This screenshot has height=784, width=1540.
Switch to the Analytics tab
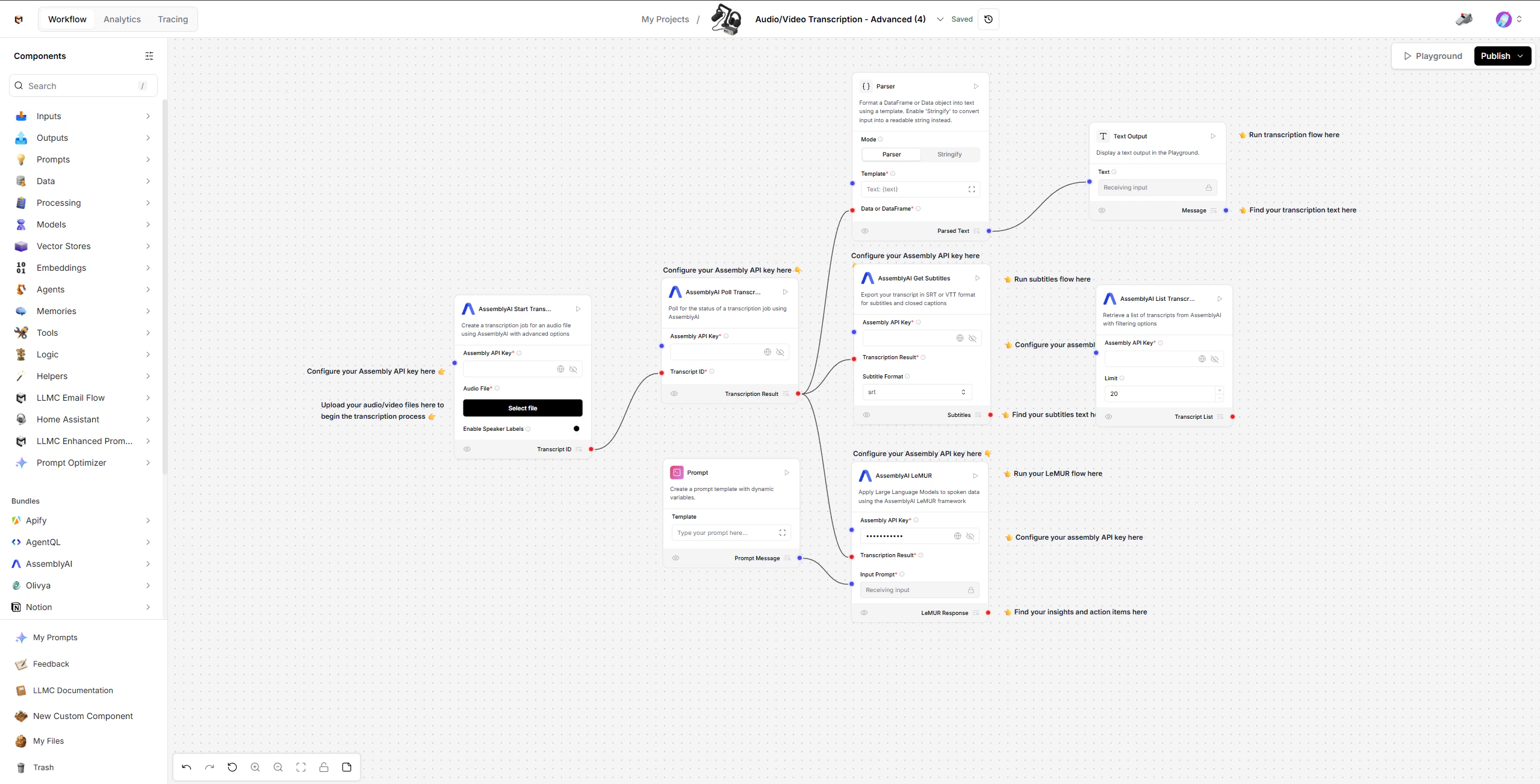tap(122, 19)
